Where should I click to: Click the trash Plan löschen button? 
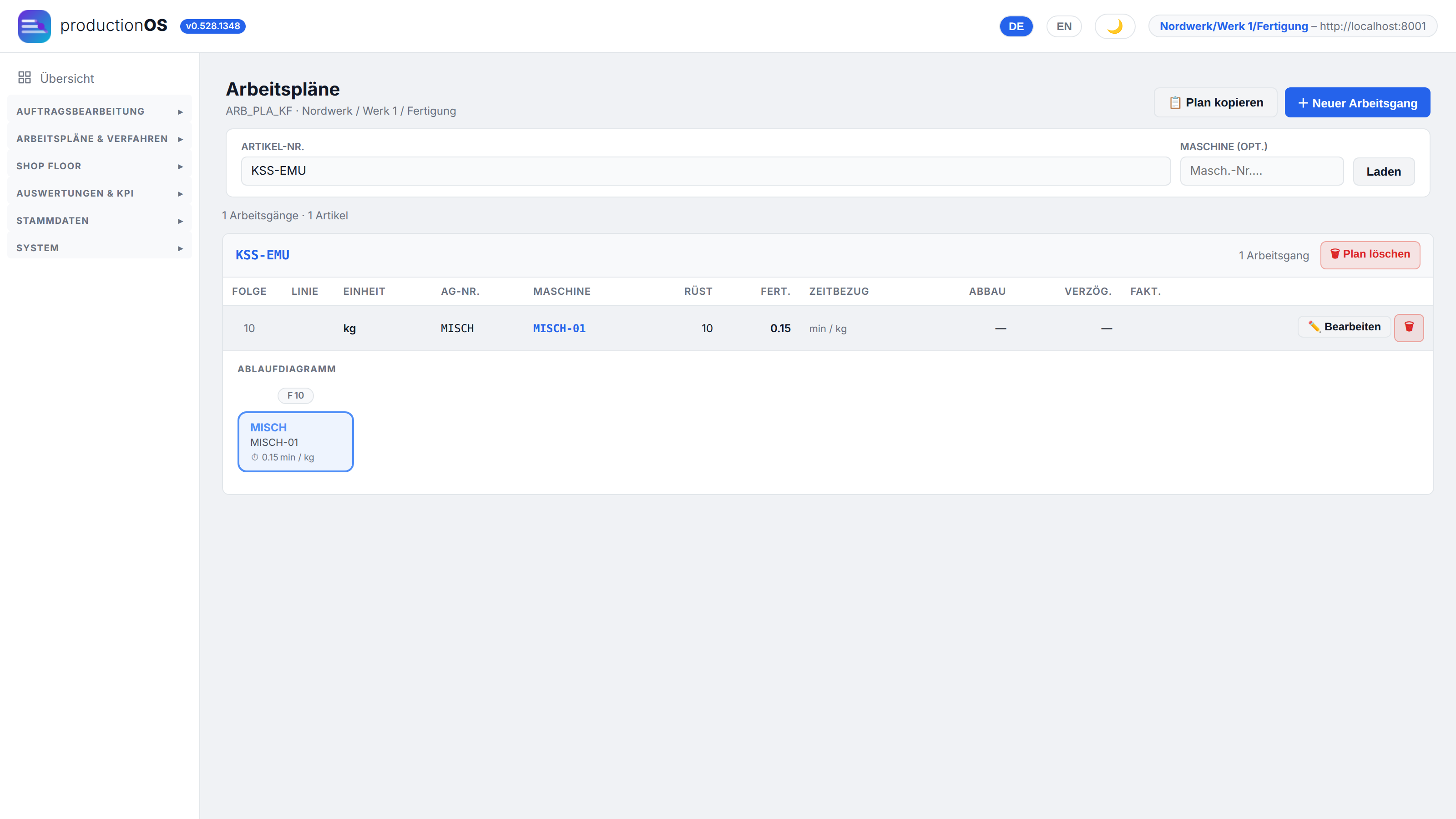[1370, 255]
